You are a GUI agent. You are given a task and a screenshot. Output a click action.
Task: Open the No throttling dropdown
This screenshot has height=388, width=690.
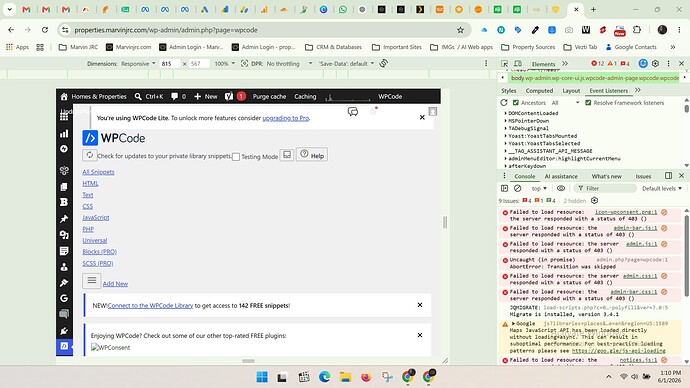pyautogui.click(x=289, y=64)
